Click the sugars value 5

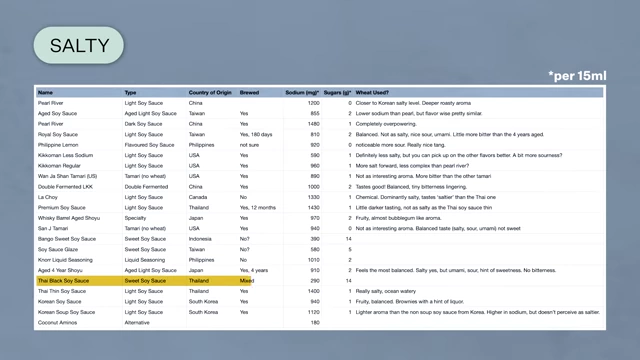tap(350, 249)
